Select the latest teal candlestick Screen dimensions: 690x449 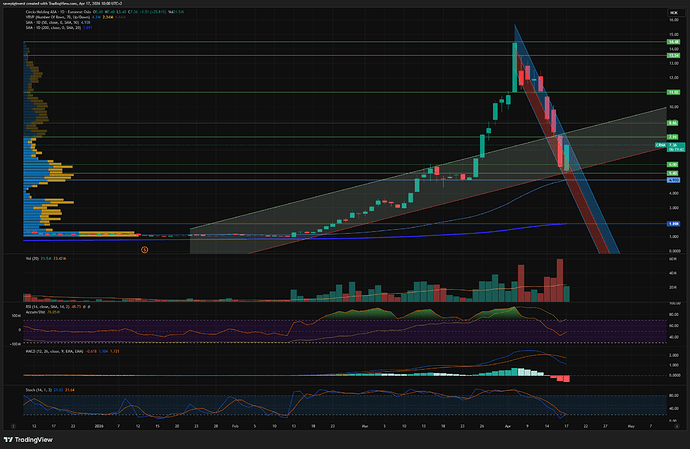click(x=567, y=155)
